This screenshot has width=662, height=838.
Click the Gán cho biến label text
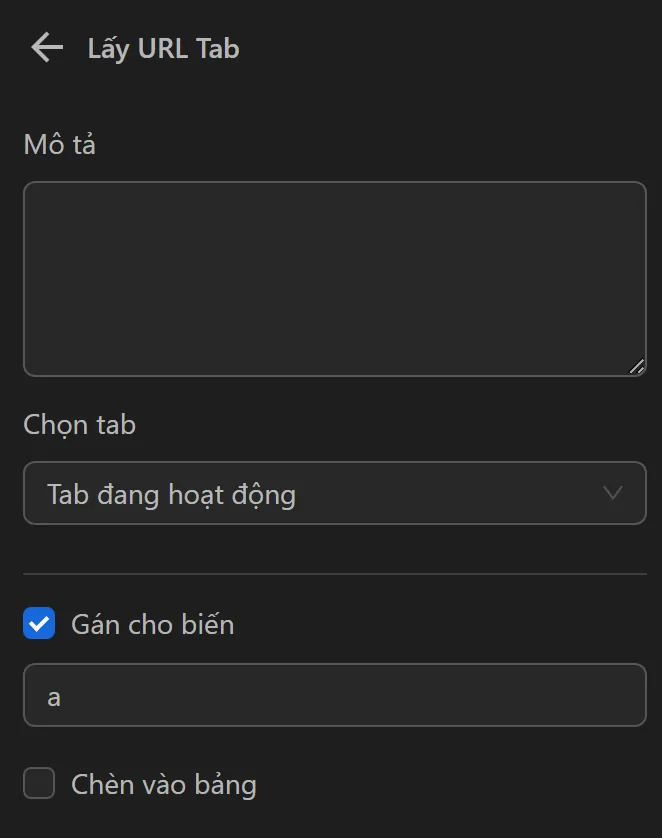[152, 623]
